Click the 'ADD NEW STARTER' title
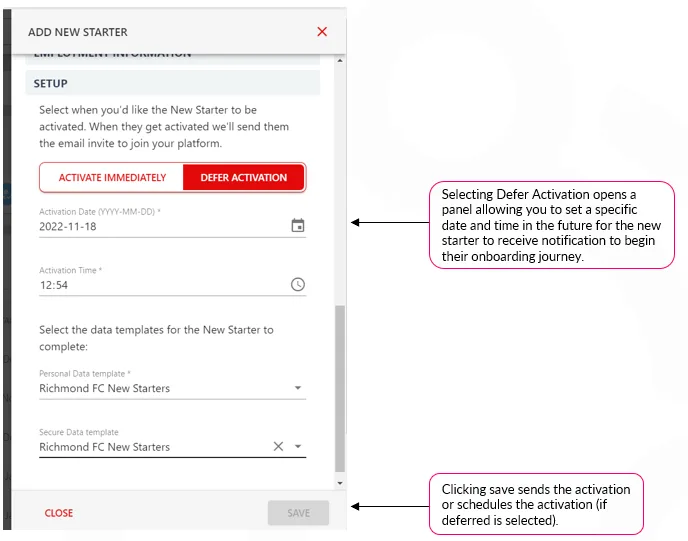 (x=78, y=32)
